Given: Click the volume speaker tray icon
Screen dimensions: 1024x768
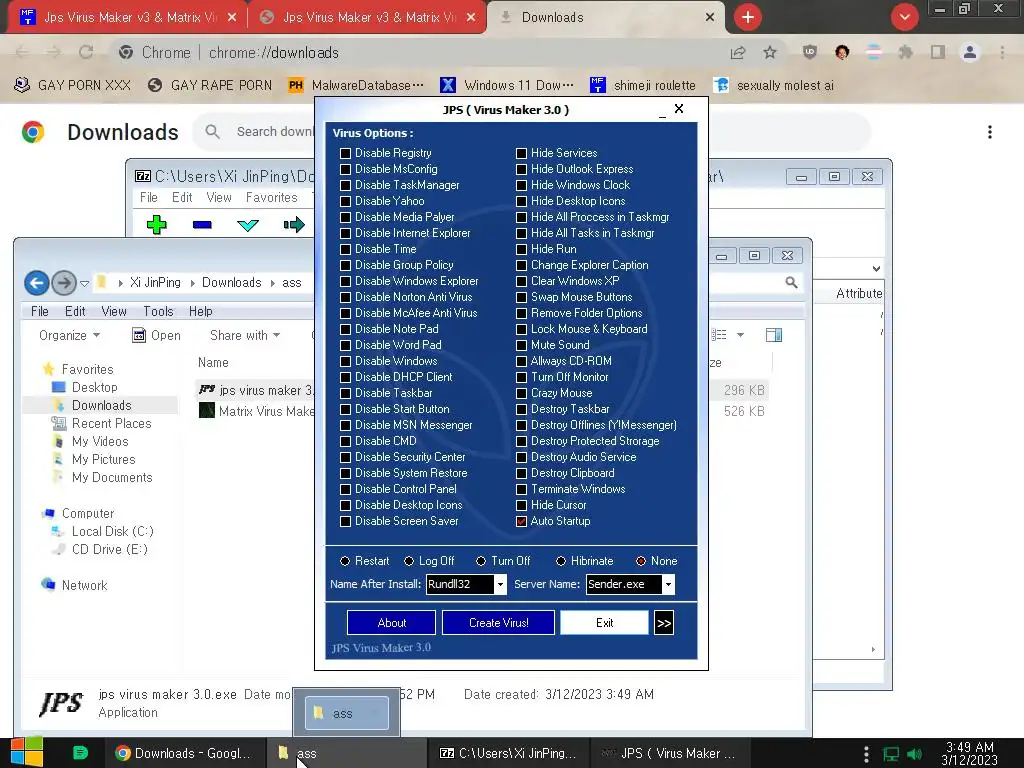Looking at the screenshot, I should (915, 754).
